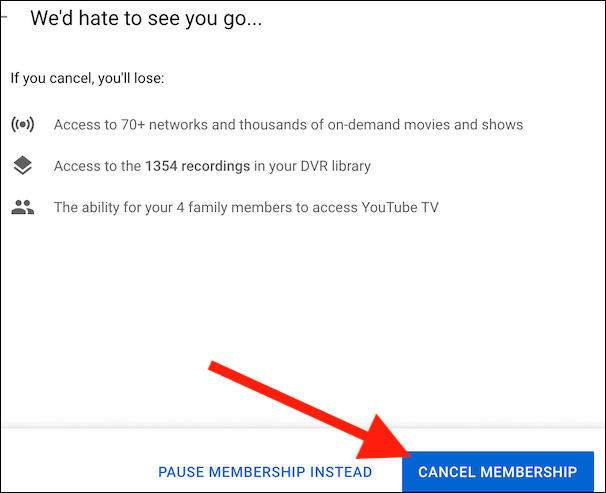606x493 pixels.
Task: Click the divider line above the buttons
Action: [303, 428]
